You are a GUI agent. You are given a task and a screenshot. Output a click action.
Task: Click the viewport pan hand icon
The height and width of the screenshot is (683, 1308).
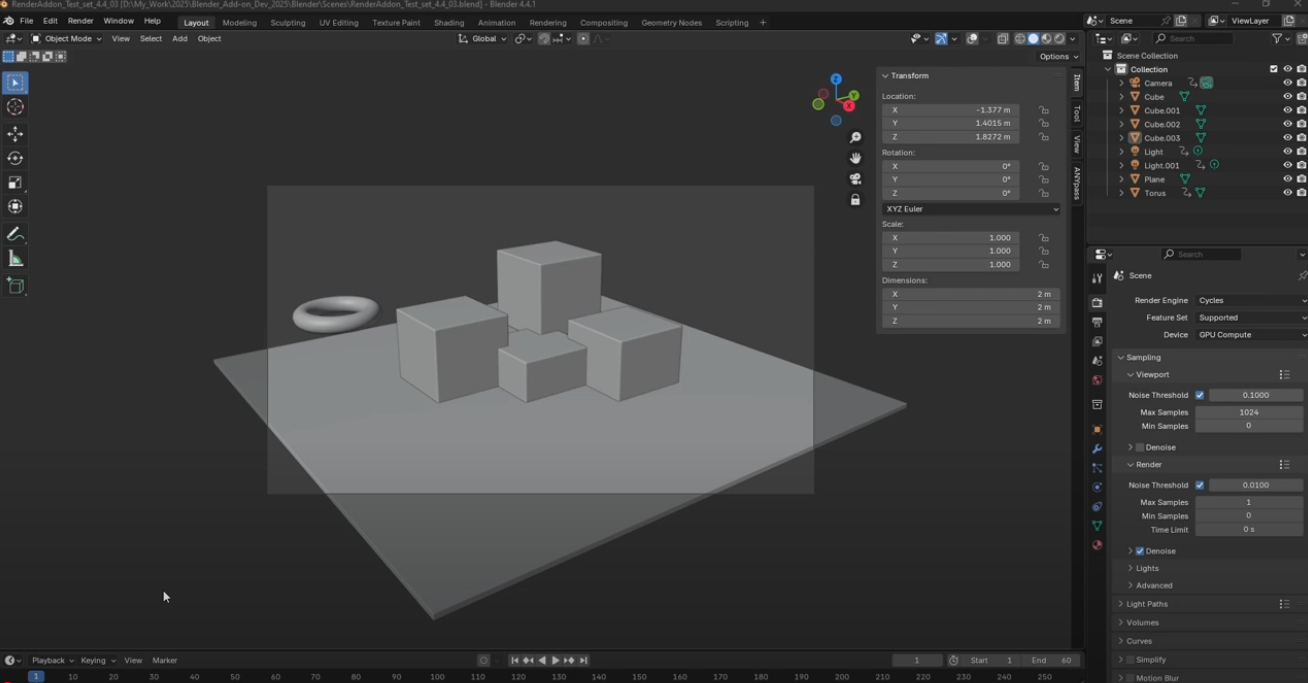coord(855,158)
